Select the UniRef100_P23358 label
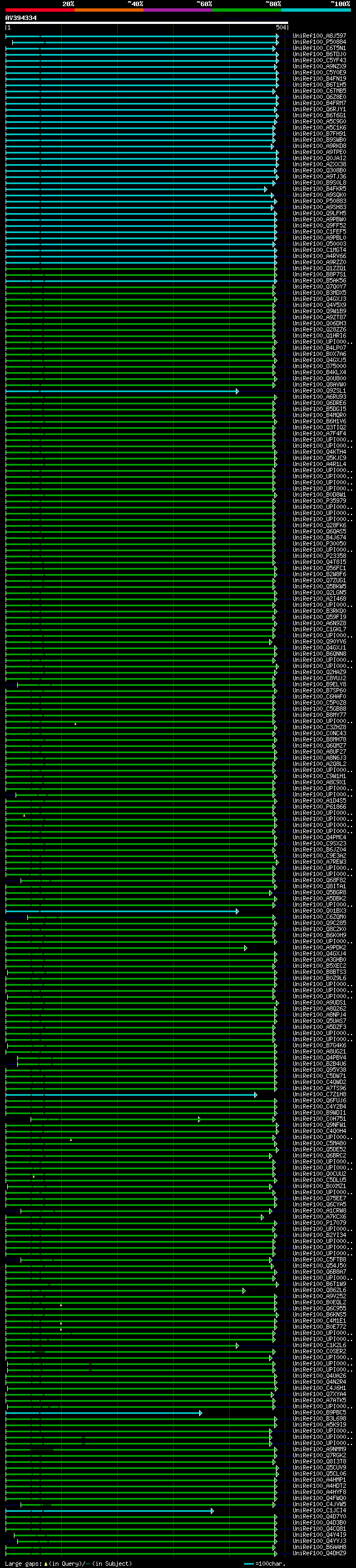This screenshot has height=1568, width=356. (319, 556)
